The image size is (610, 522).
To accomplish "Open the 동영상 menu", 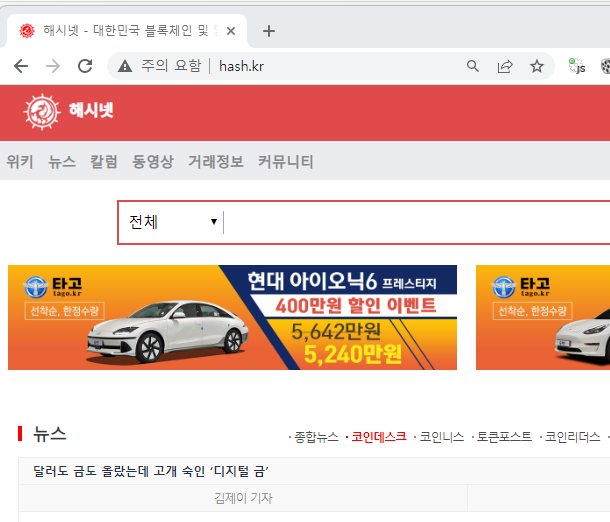I will coord(153,161).
